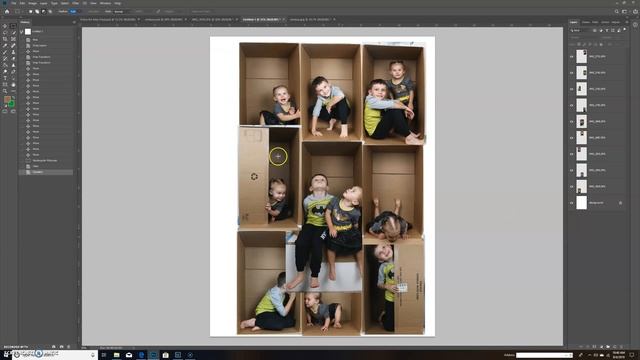Viewport: 640px width, 360px height.
Task: Click the Untitled-1 history snapshot thumbnail
Action: (x=28, y=31)
